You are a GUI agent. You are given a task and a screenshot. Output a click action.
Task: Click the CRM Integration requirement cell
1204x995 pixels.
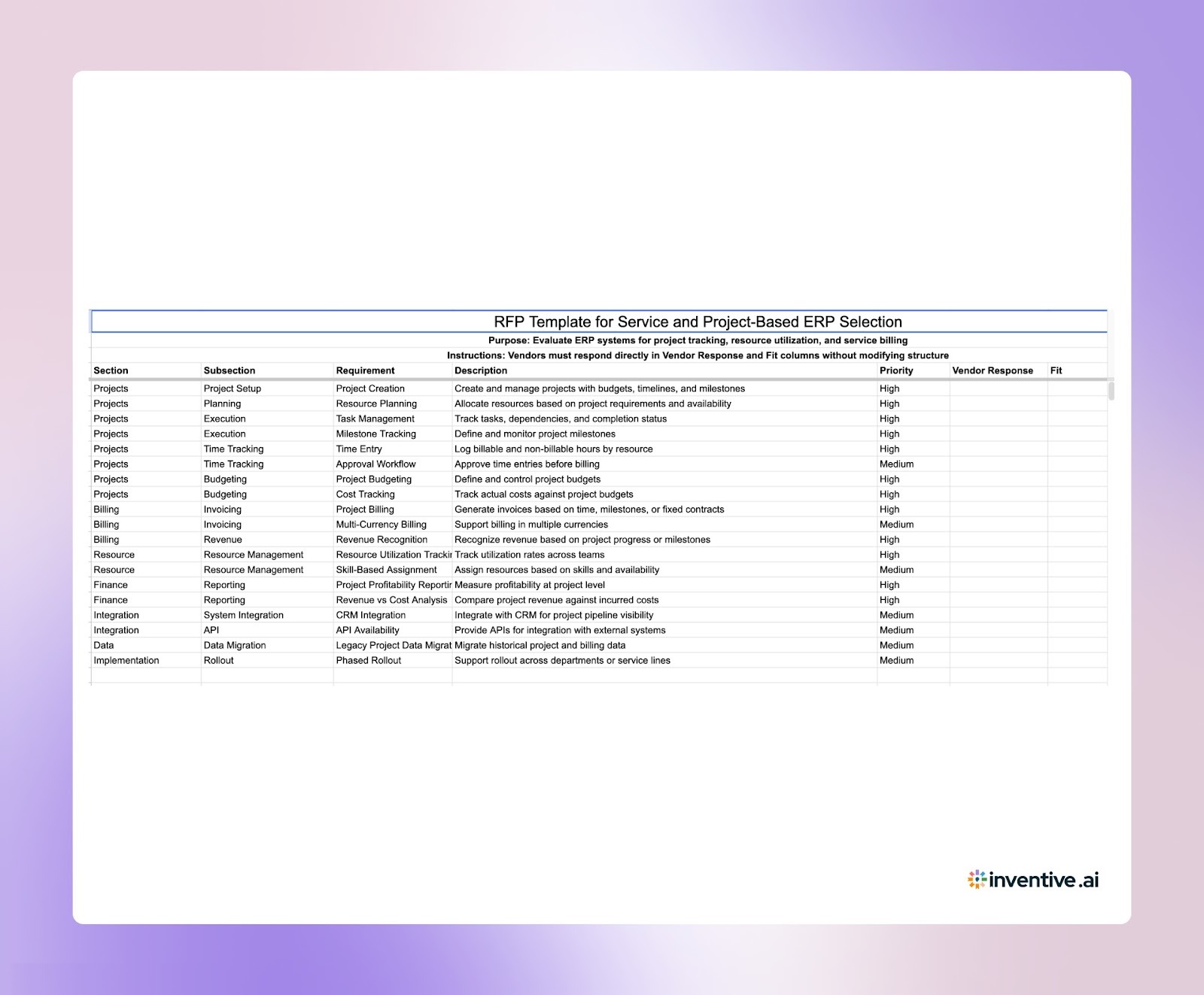[371, 615]
